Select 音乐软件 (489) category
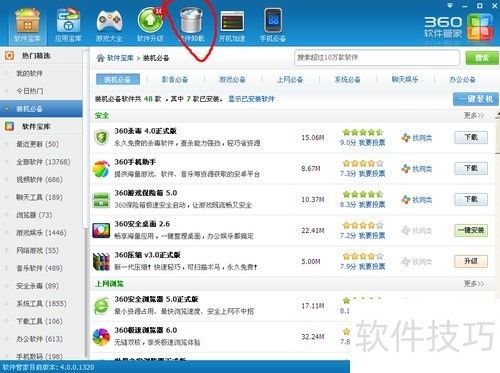The height and width of the screenshot is (373, 500). pyautogui.click(x=41, y=268)
